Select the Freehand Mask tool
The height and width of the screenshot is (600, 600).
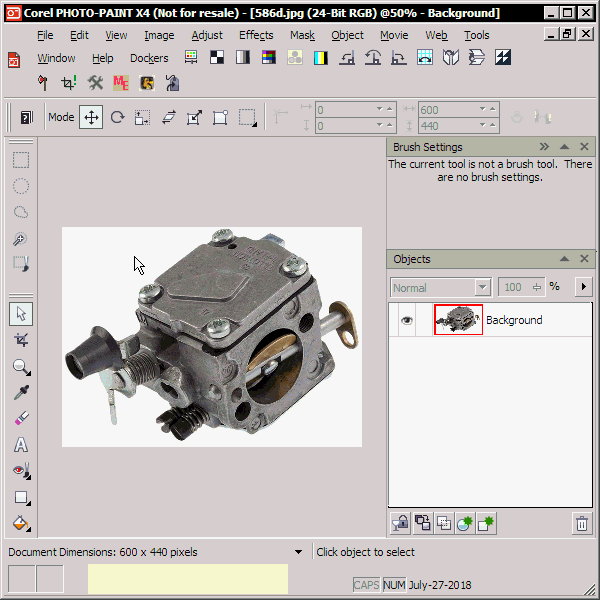click(21, 212)
